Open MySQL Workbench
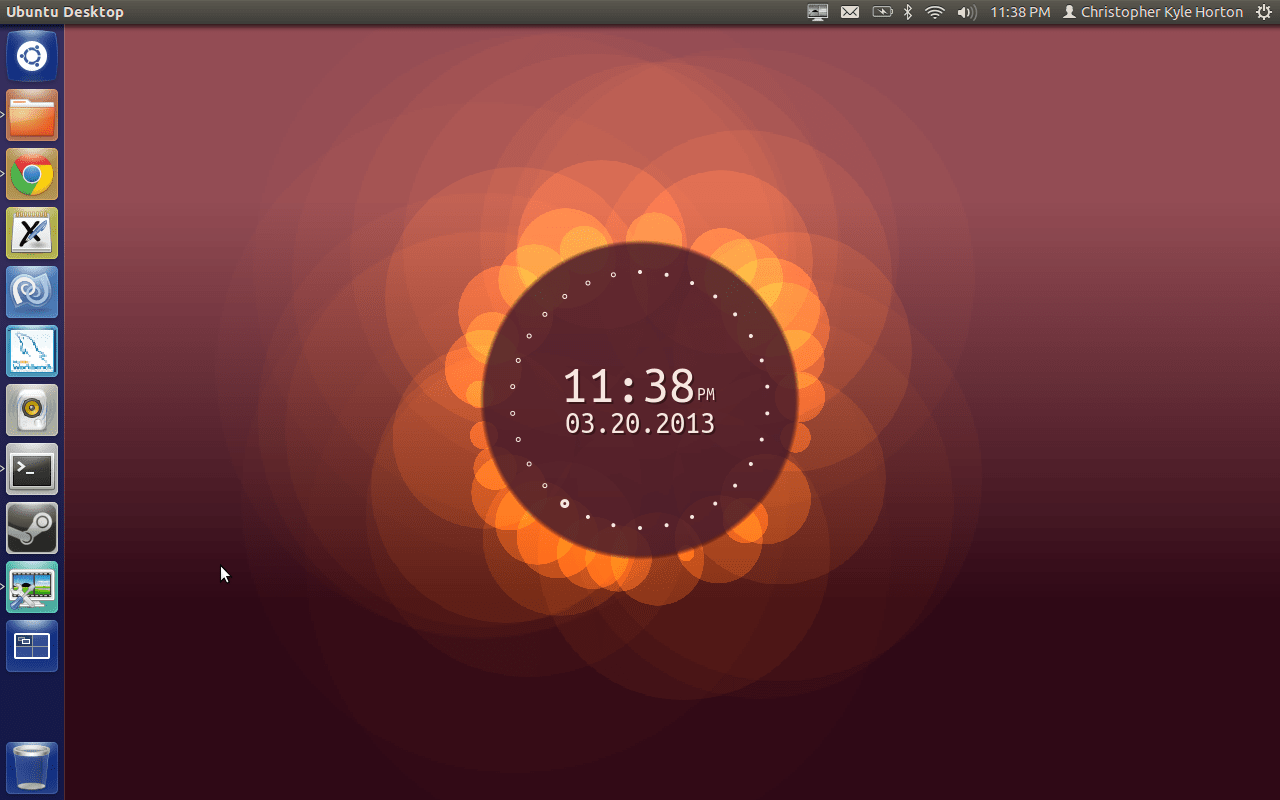 click(x=31, y=351)
